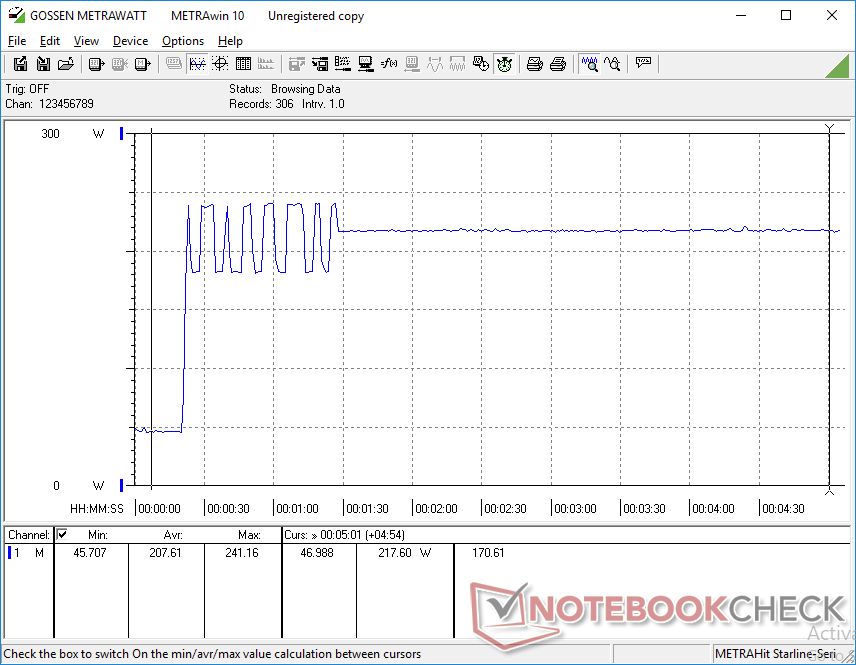Viewport: 856px width, 665px height.
Task: Select the Min value 45.707
Action: (90, 553)
